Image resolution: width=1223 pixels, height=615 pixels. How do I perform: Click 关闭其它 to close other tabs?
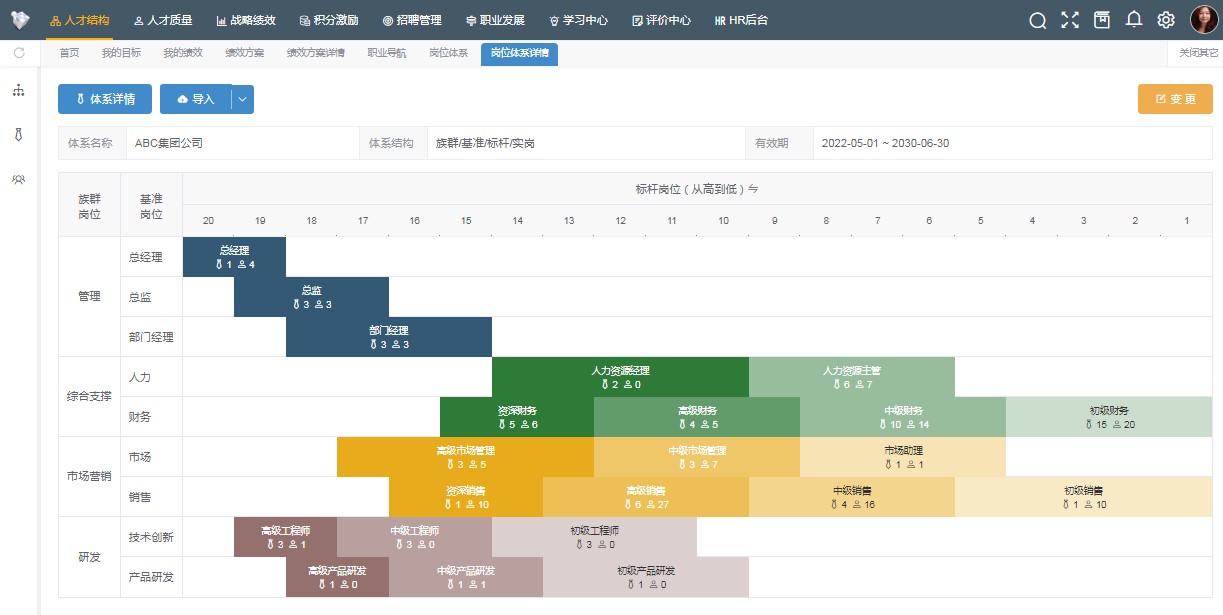coord(1198,53)
